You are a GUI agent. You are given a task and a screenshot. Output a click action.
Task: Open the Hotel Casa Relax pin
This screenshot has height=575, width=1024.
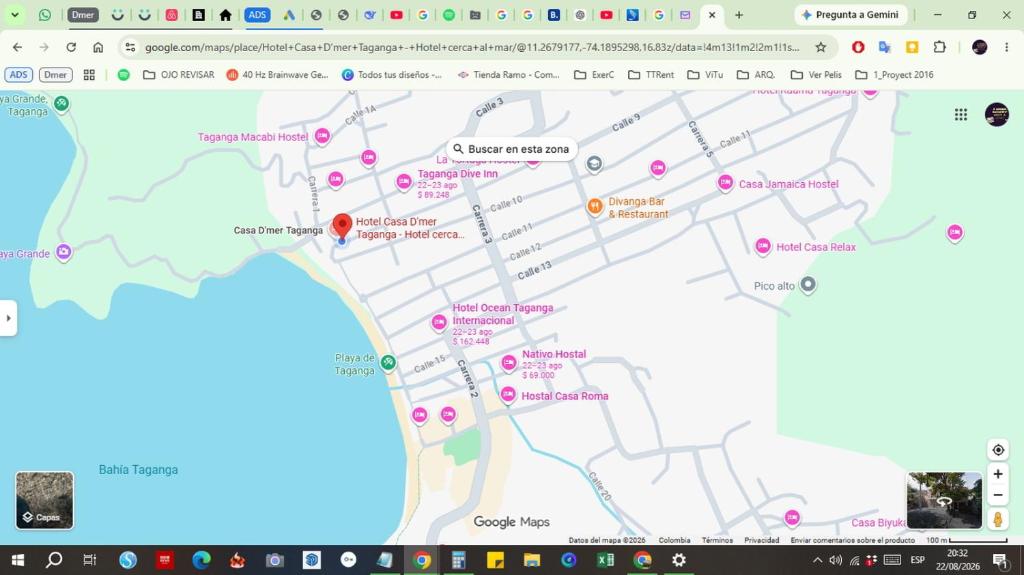coord(763,246)
